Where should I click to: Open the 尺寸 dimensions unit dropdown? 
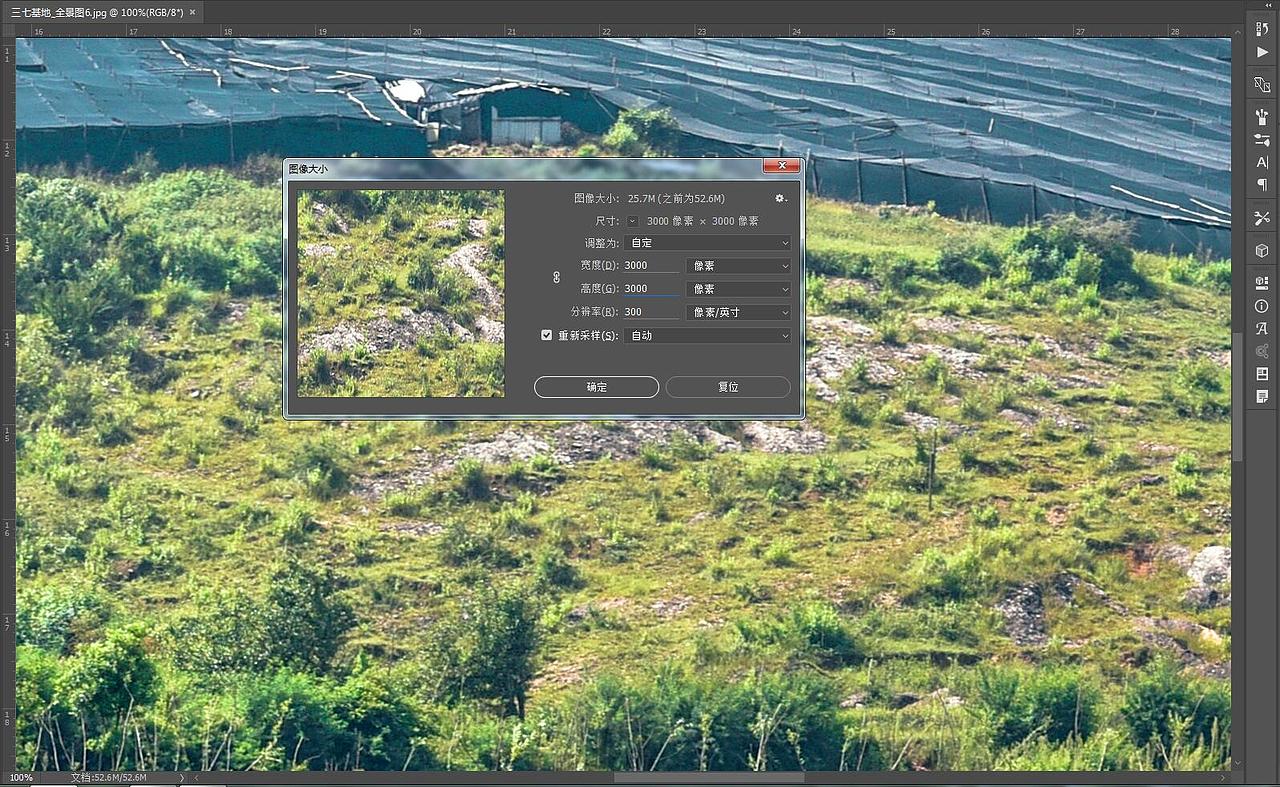[633, 221]
